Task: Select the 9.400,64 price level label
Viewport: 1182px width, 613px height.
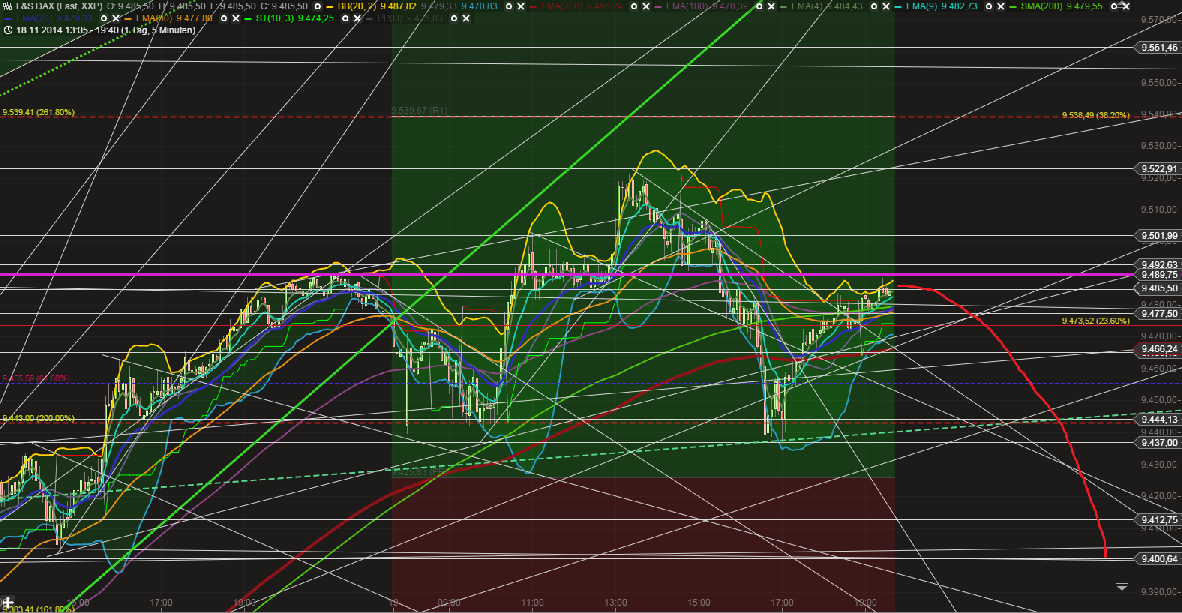Action: point(1158,559)
